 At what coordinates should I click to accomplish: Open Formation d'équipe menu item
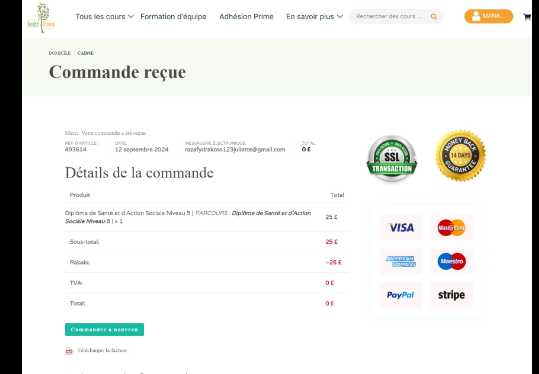click(x=173, y=16)
